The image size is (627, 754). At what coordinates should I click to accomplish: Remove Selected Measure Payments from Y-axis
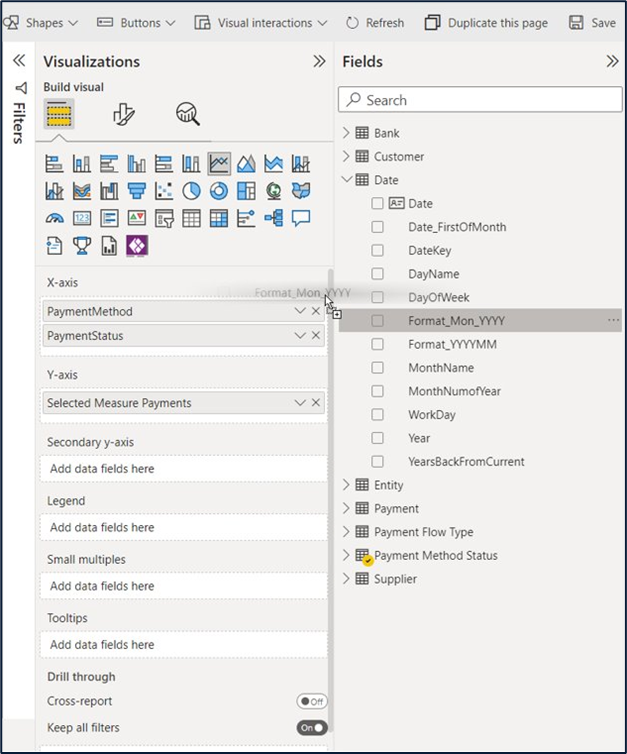pyautogui.click(x=316, y=403)
